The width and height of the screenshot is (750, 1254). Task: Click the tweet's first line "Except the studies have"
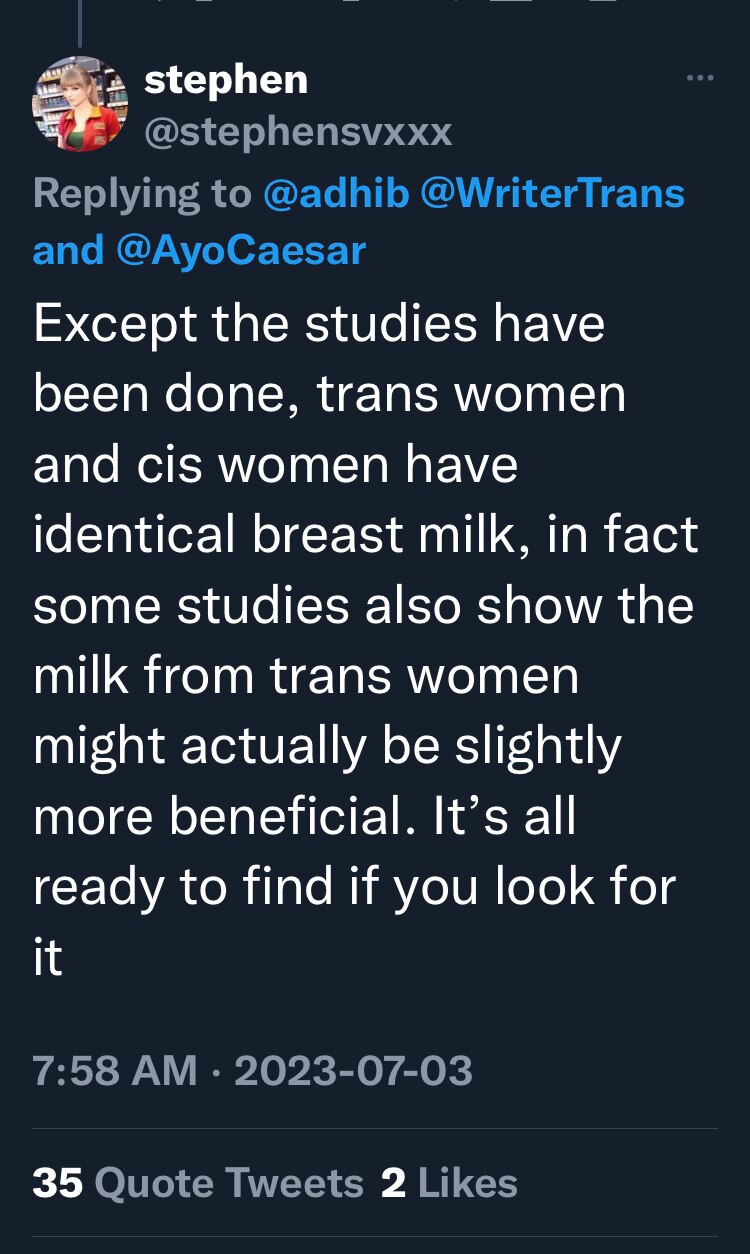(319, 325)
